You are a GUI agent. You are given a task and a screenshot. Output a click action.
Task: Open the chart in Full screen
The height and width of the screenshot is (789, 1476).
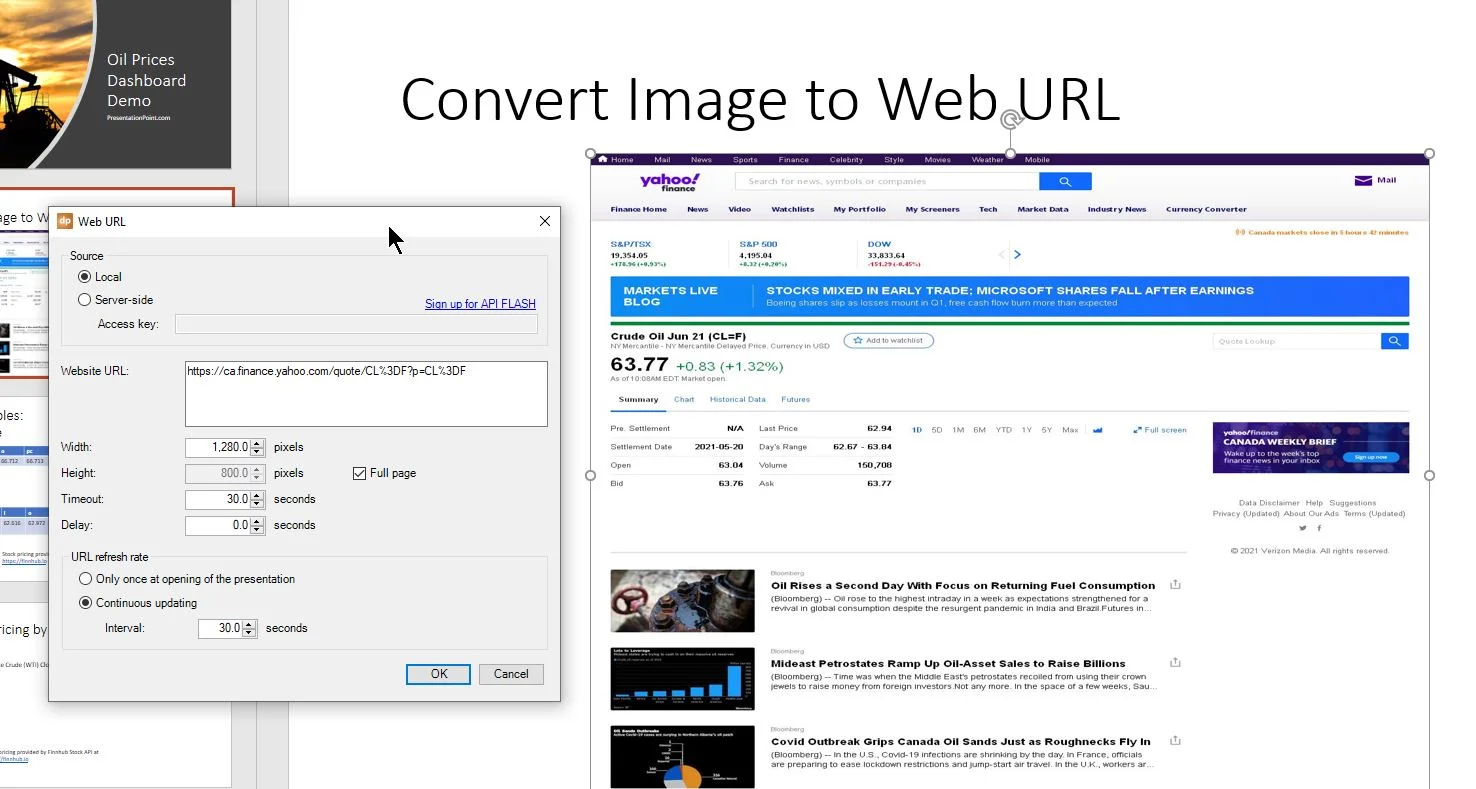(x=1160, y=430)
